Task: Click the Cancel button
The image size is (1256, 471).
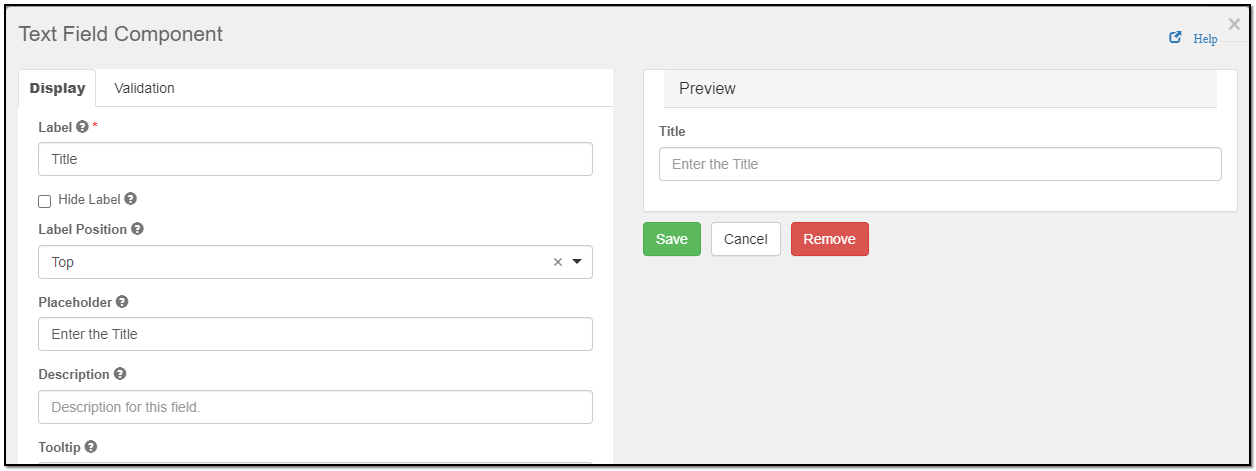Action: tap(746, 239)
